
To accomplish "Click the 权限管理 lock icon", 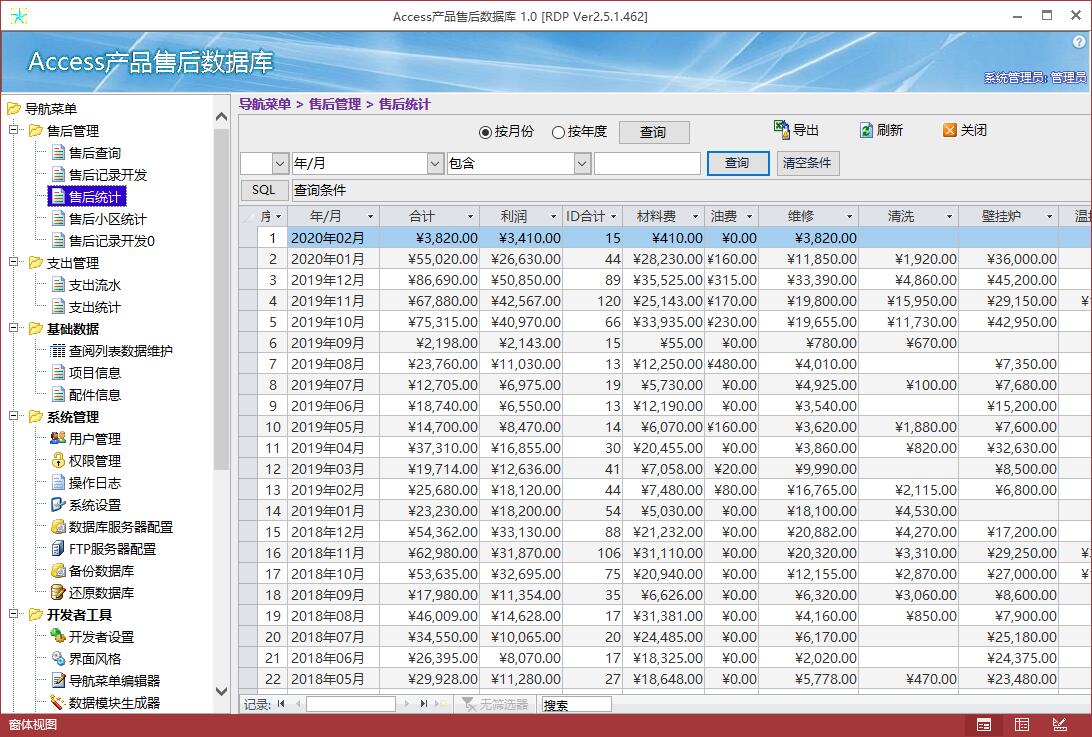I will (58, 460).
